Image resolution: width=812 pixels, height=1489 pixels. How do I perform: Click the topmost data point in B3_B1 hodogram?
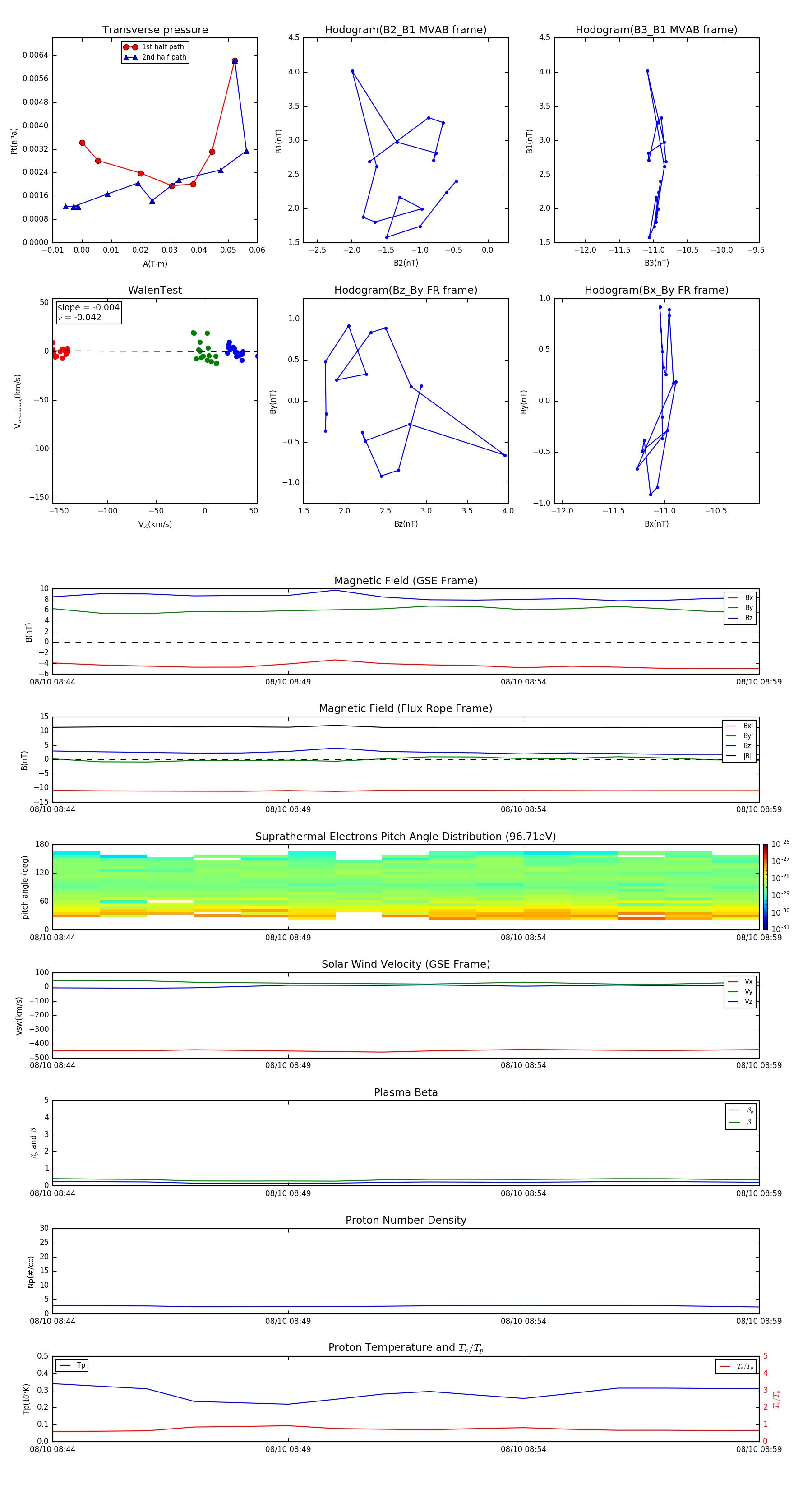point(647,71)
